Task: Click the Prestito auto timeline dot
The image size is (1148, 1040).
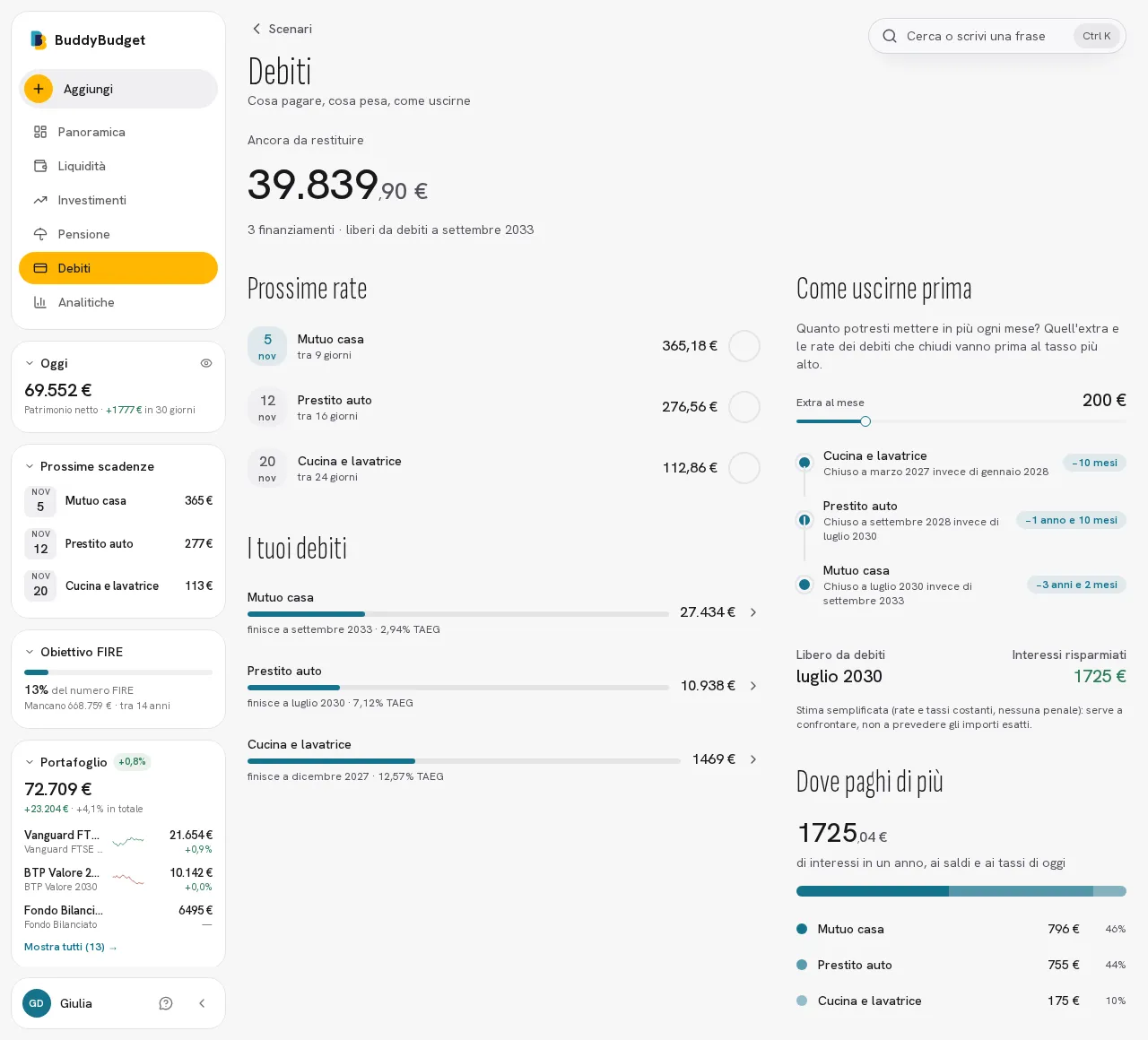Action: 804,520
